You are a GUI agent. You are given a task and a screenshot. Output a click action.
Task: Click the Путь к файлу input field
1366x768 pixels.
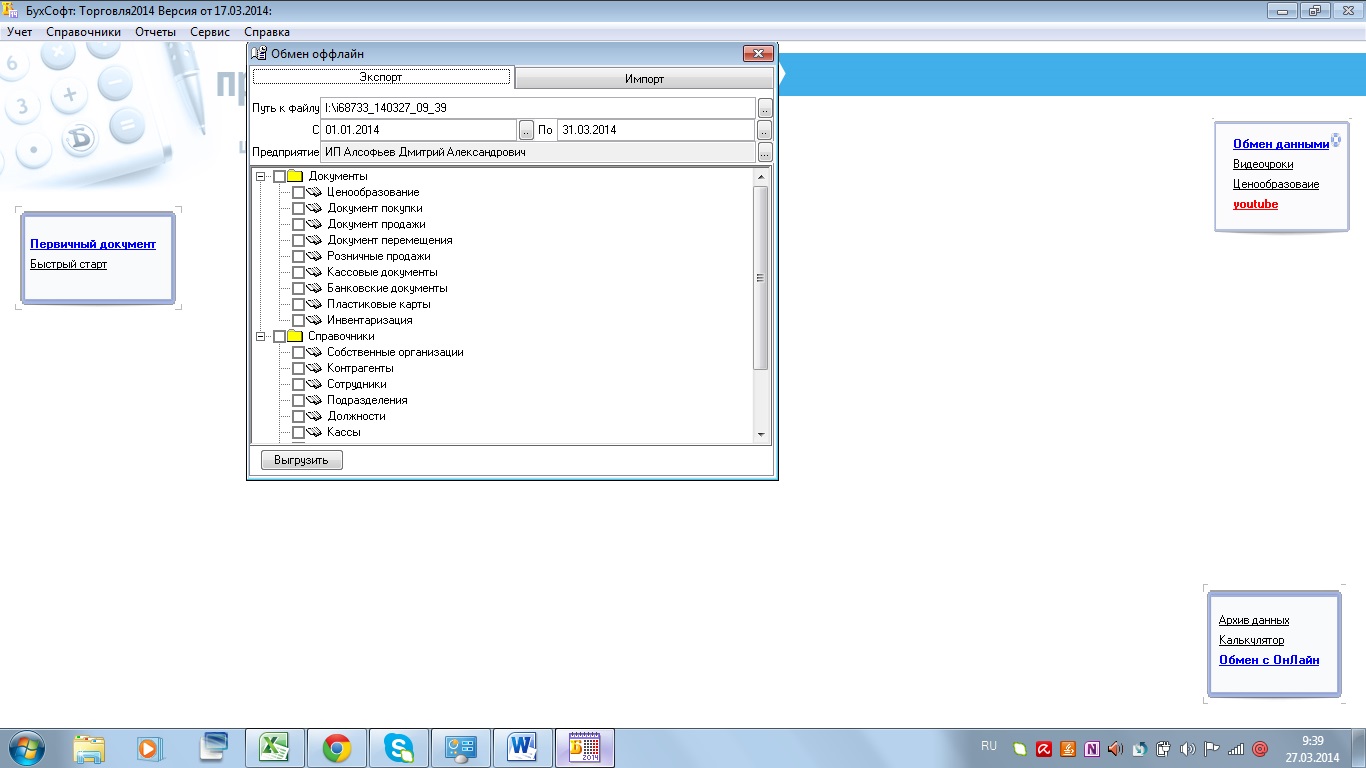point(537,107)
